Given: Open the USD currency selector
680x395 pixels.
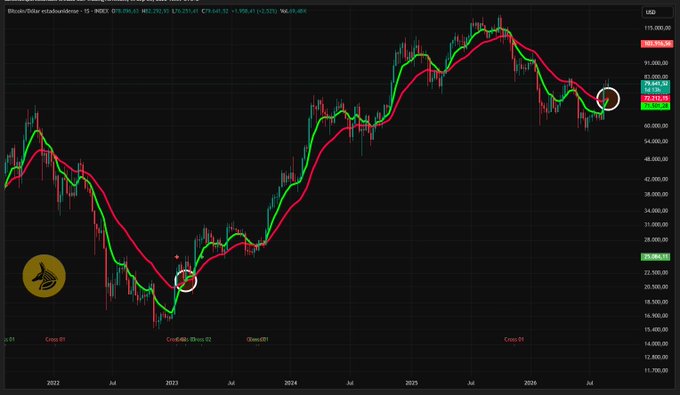Looking at the screenshot, I should coord(657,12).
